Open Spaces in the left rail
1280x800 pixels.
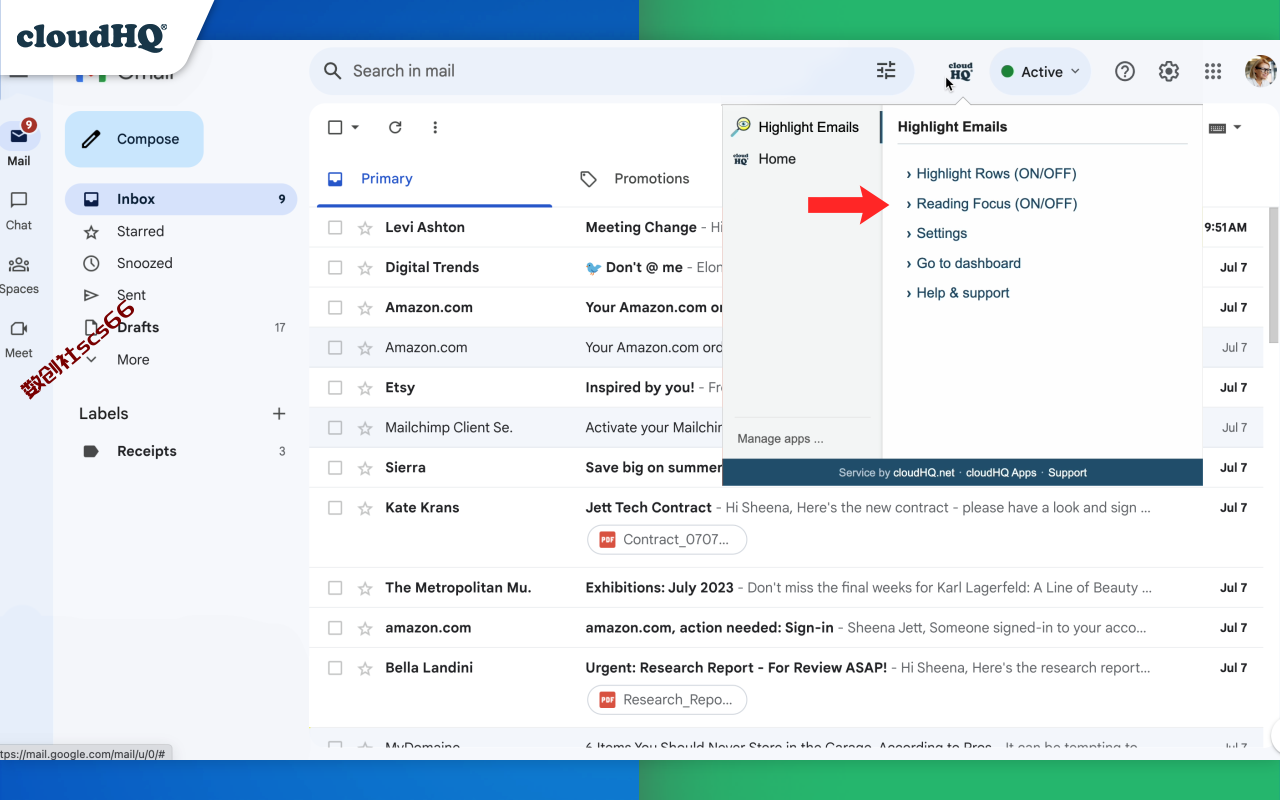click(19, 274)
